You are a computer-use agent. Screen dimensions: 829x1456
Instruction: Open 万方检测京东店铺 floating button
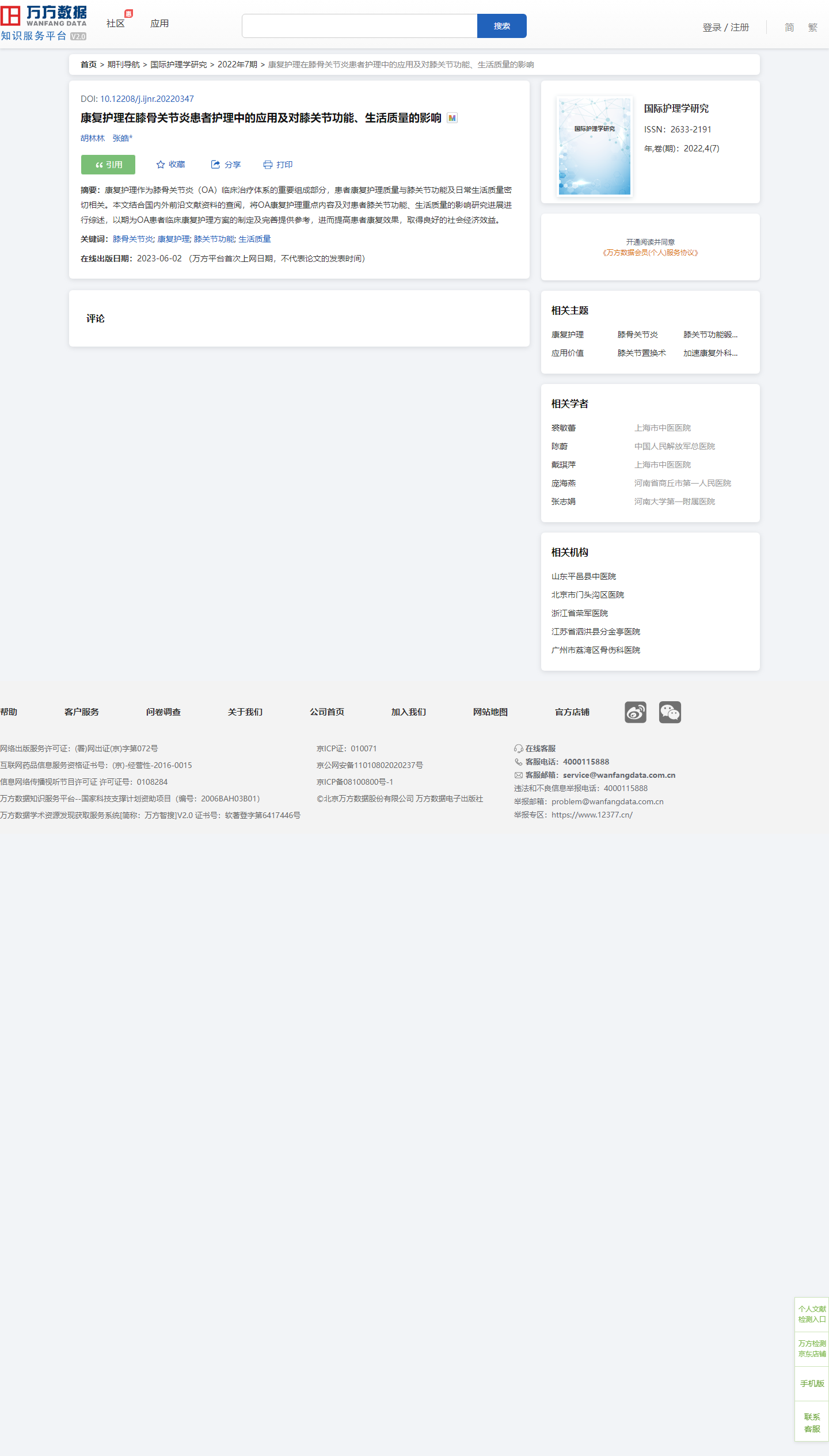(812, 1349)
